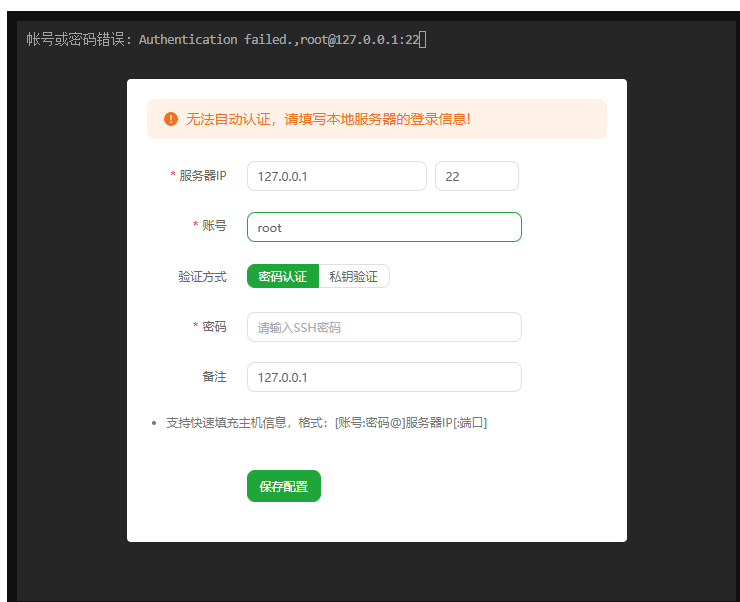740x602 pixels.
Task: Click the 验证方式 label
Action: (202, 276)
